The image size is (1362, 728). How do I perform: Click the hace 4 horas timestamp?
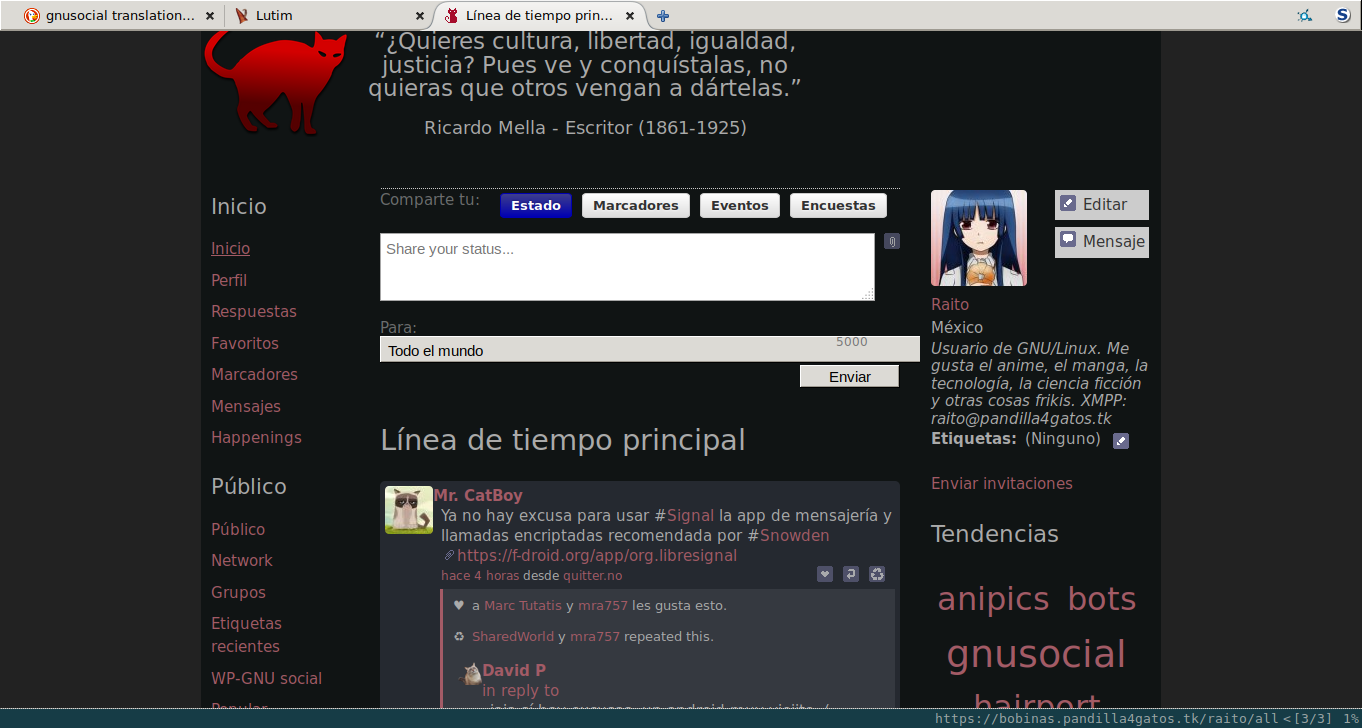[x=480, y=575]
